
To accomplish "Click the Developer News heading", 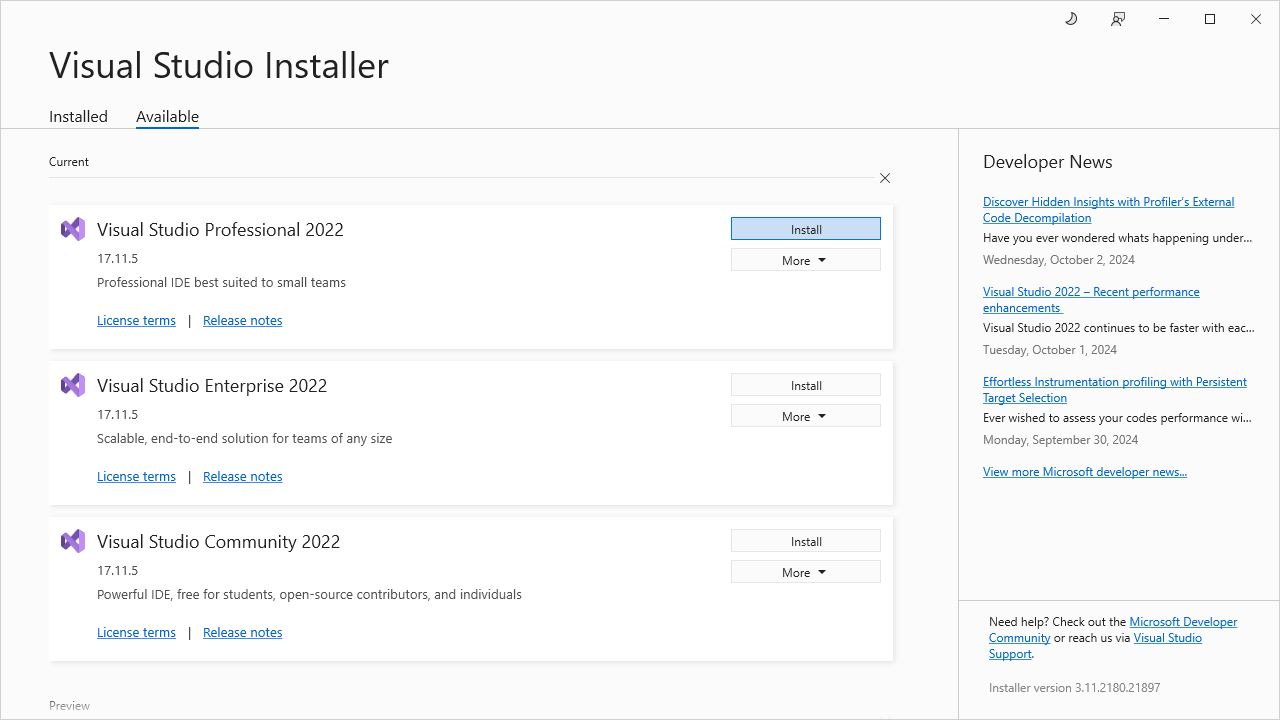I will coord(1047,161).
